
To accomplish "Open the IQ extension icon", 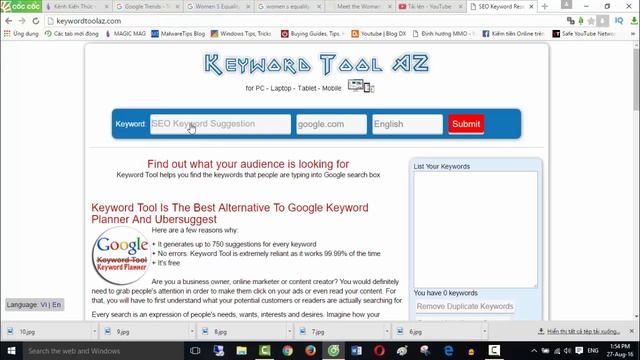I will [619, 21].
